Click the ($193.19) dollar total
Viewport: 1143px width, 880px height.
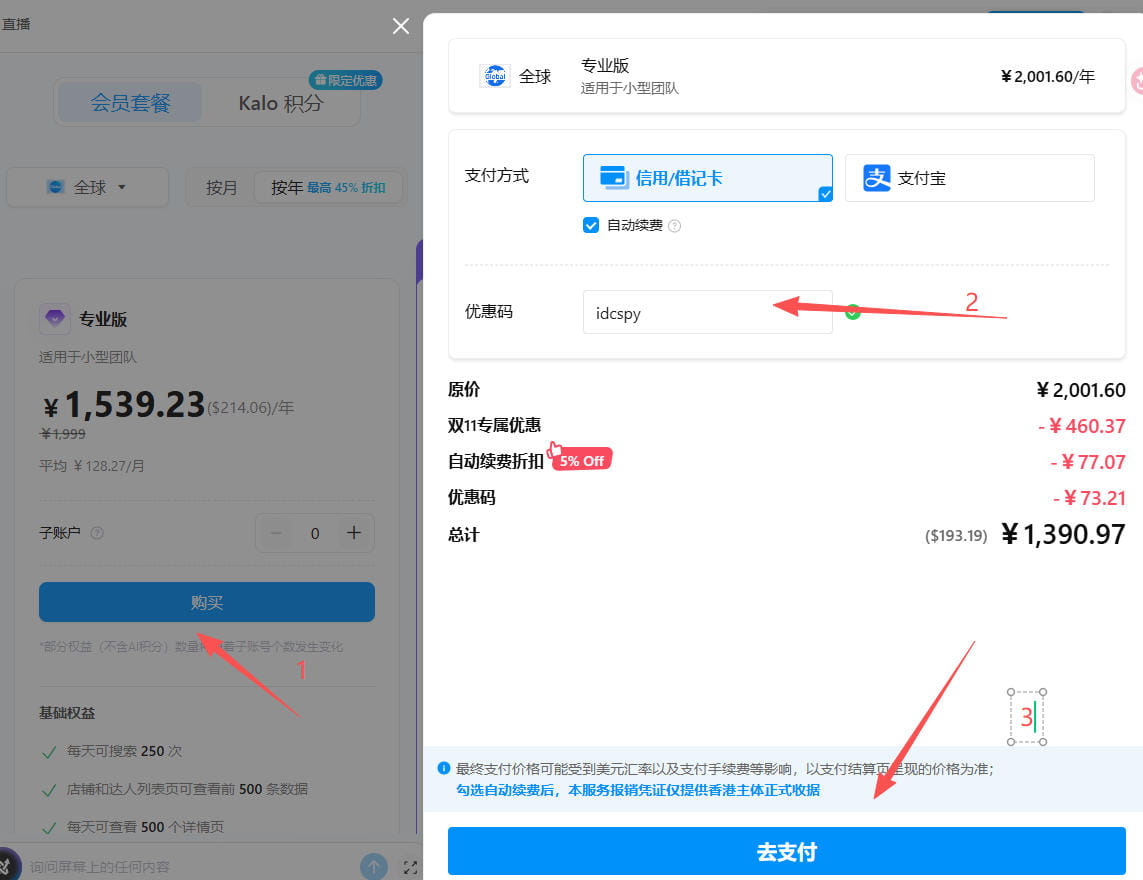tap(956, 536)
